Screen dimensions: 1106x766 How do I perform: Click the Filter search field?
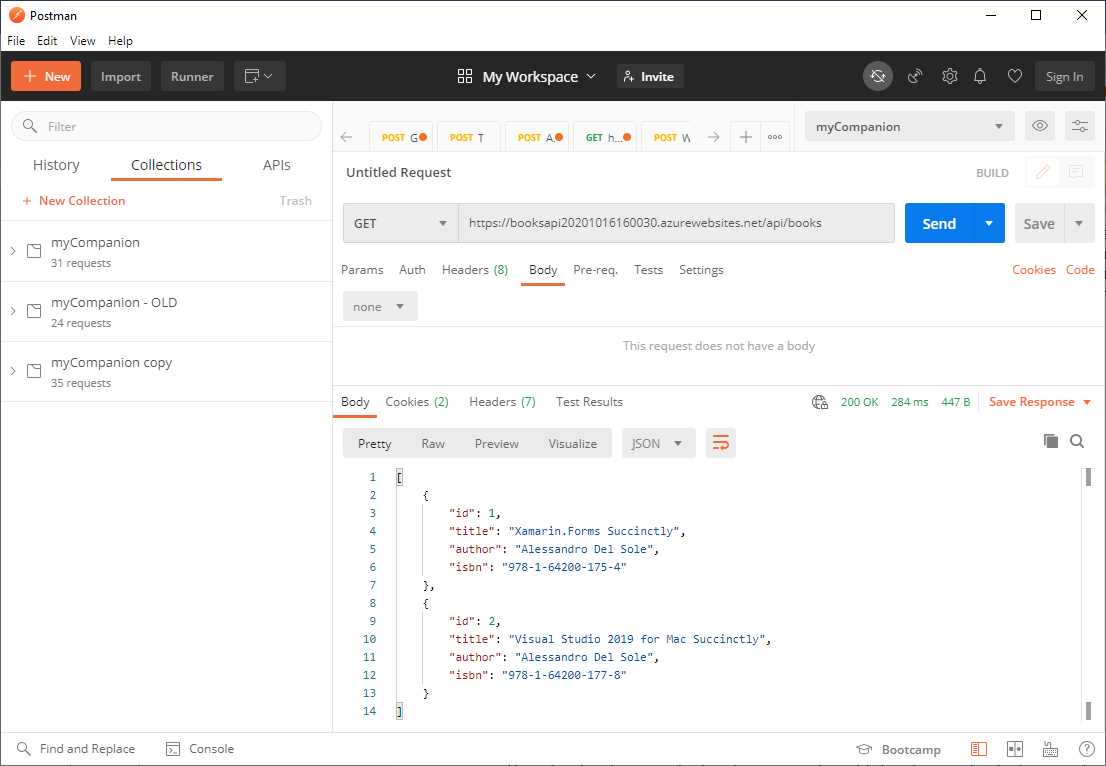coord(165,126)
